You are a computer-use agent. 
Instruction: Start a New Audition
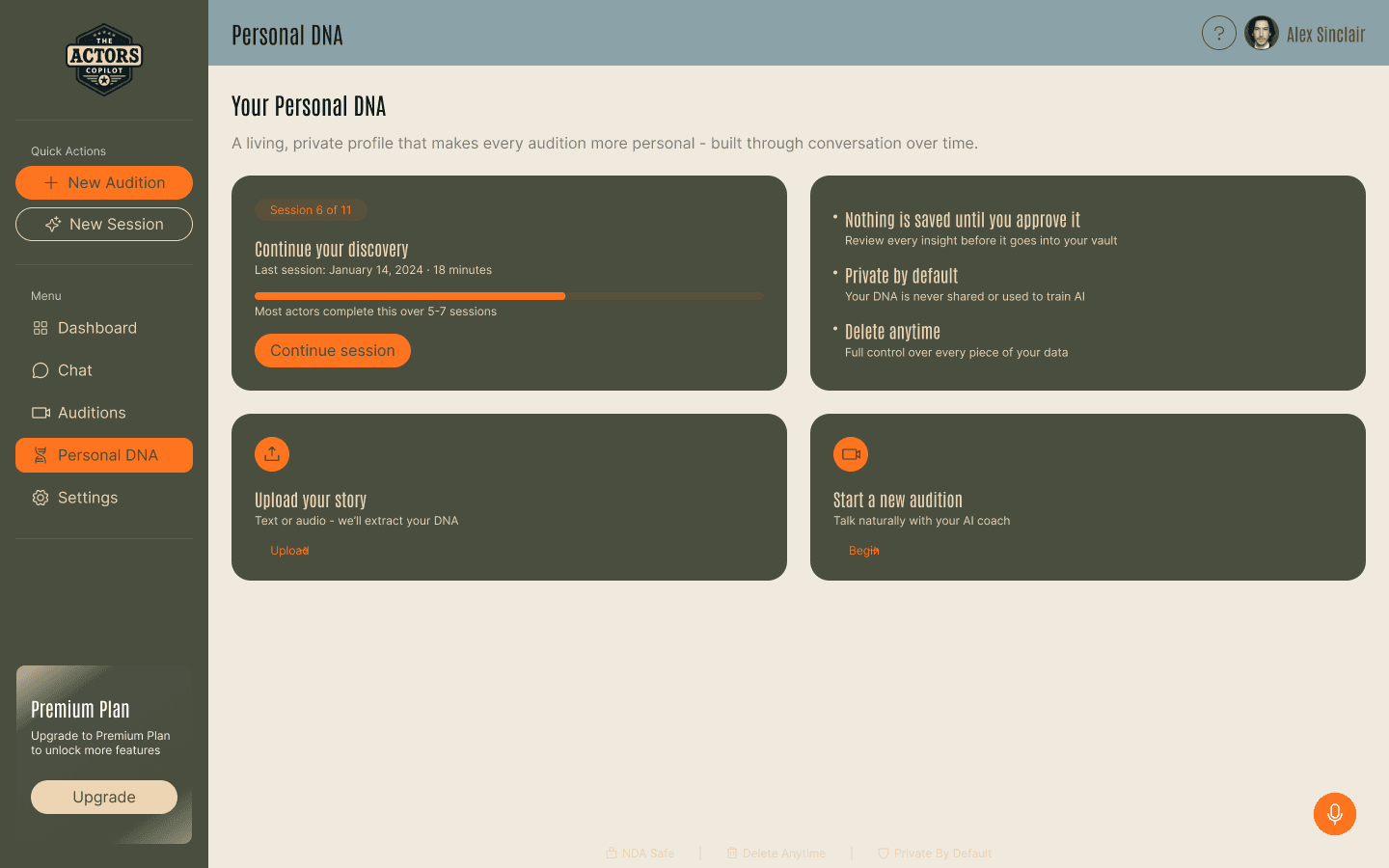(104, 182)
